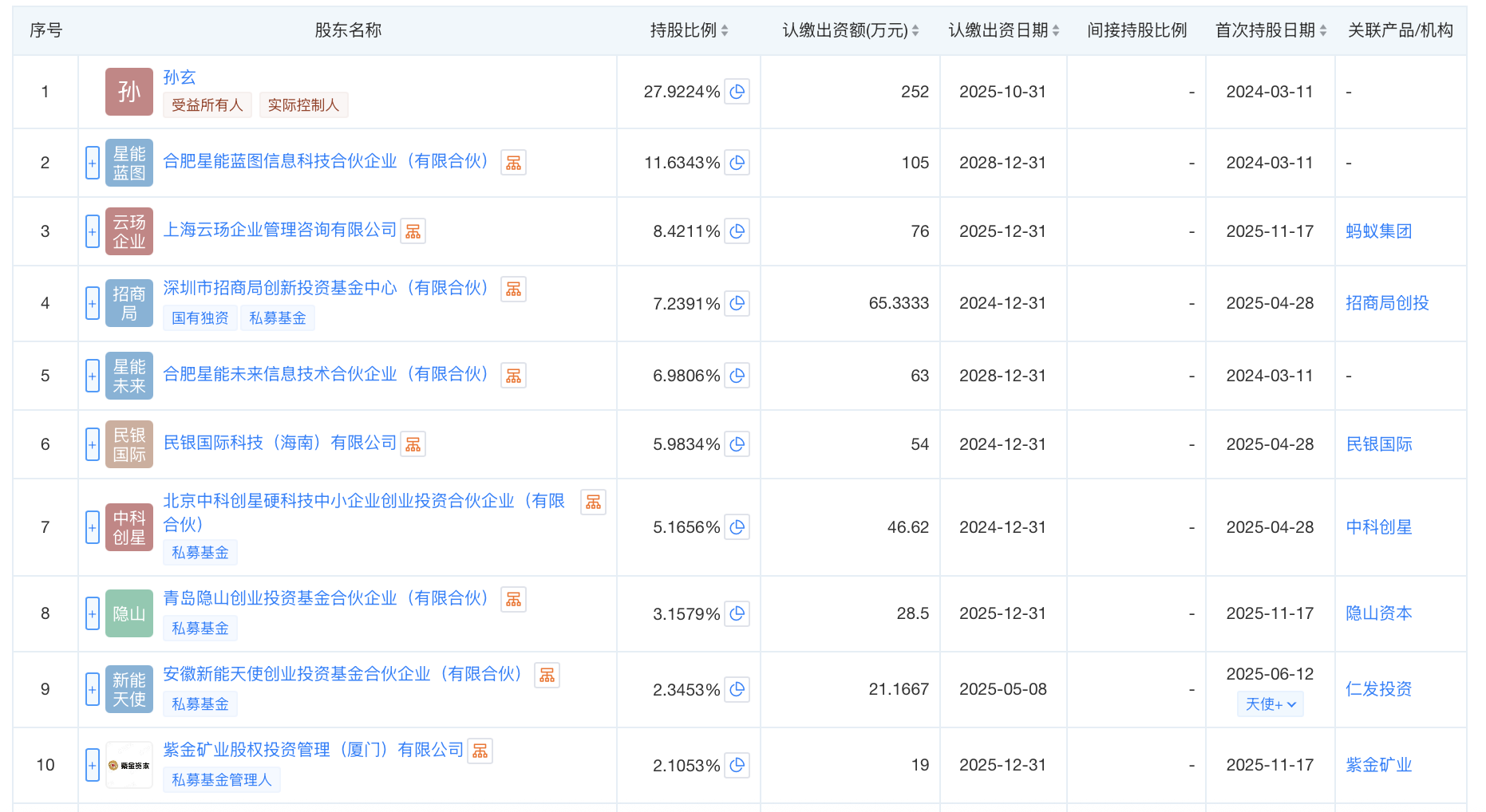Viewport: 1486px width, 812px height.
Task: Click org chart icon next to 紫金矿业股权投资管理
Action: (480, 750)
